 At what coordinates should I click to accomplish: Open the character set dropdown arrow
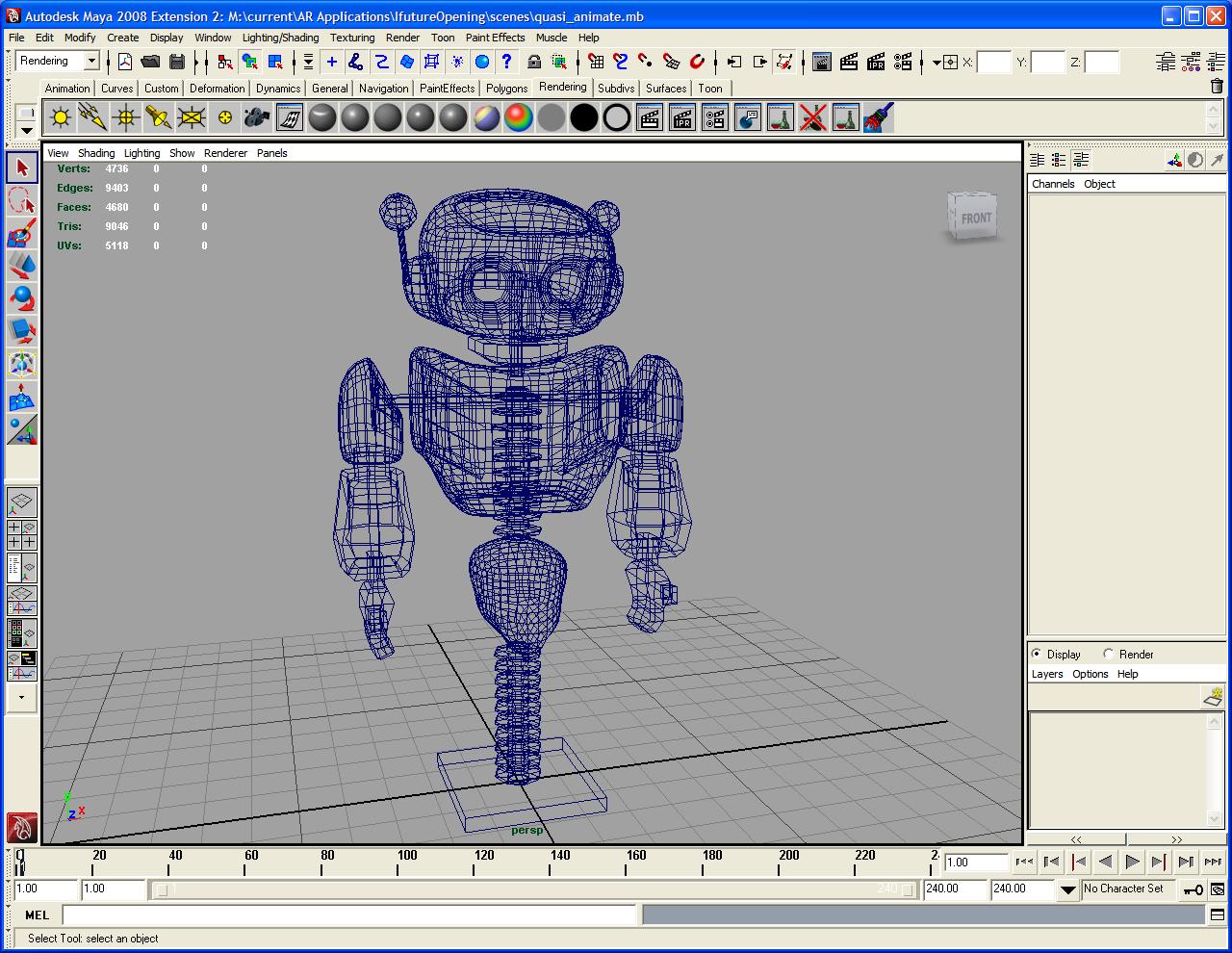pyautogui.click(x=1067, y=889)
